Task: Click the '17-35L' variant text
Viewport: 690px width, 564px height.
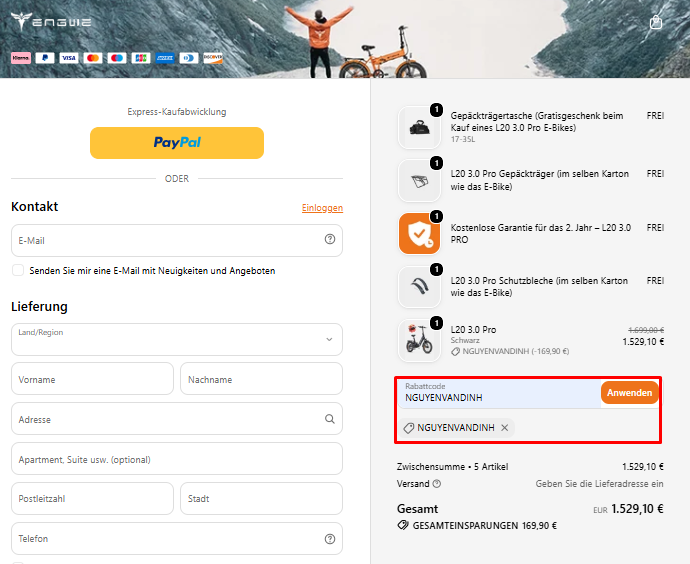Action: click(463, 139)
